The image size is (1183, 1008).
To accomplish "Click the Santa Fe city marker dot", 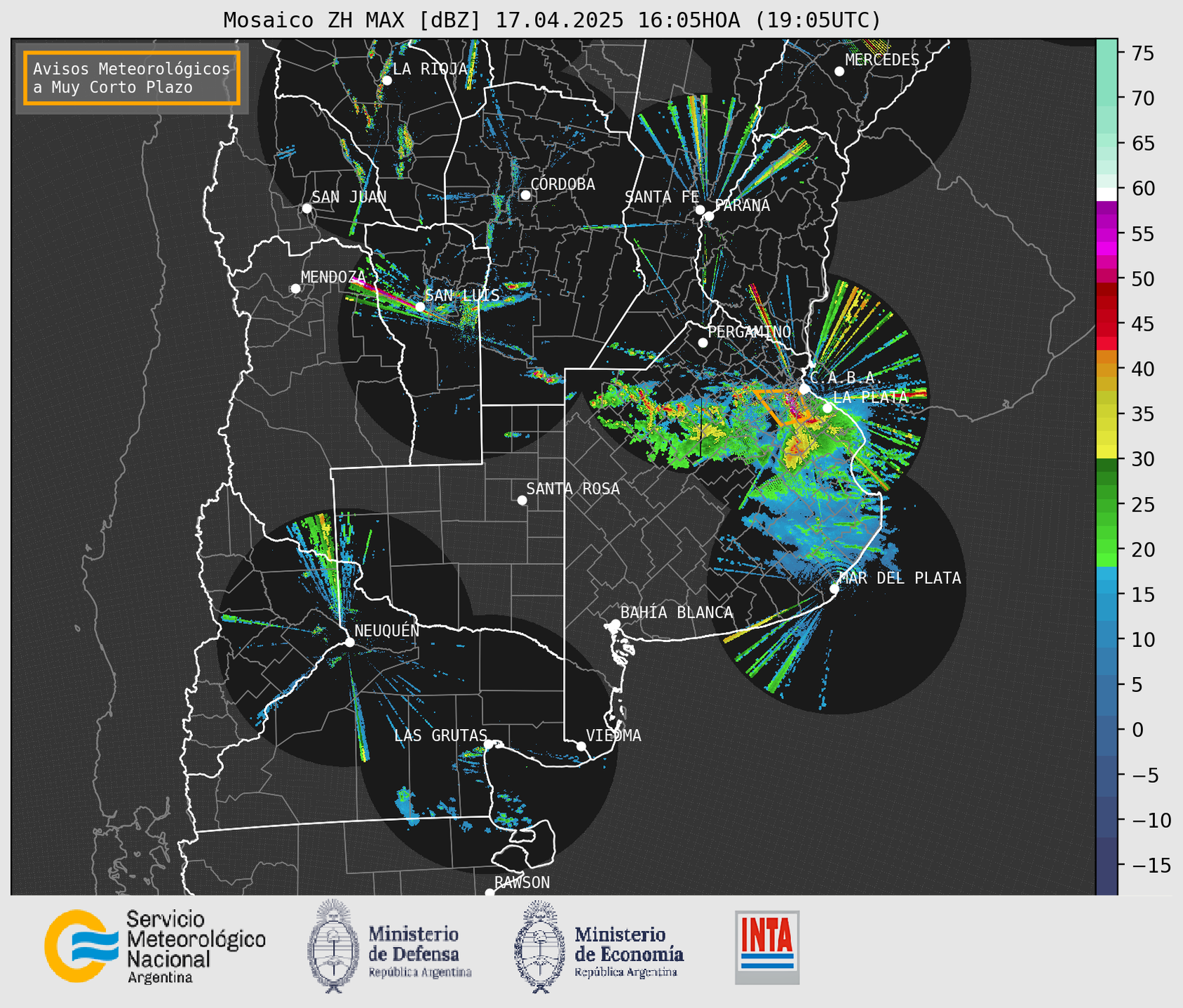I will pyautogui.click(x=700, y=210).
